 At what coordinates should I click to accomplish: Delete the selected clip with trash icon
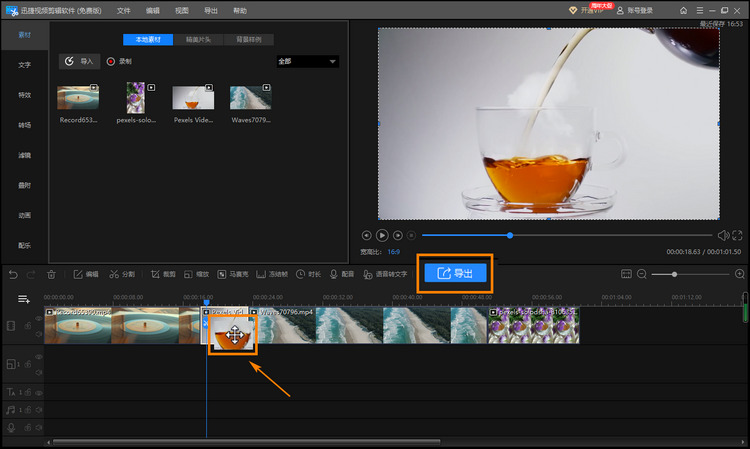(51, 274)
